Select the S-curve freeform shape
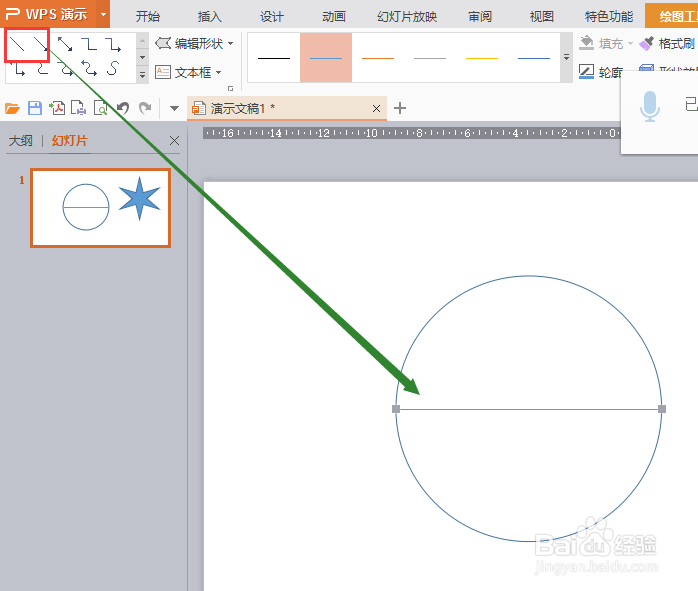 point(113,68)
